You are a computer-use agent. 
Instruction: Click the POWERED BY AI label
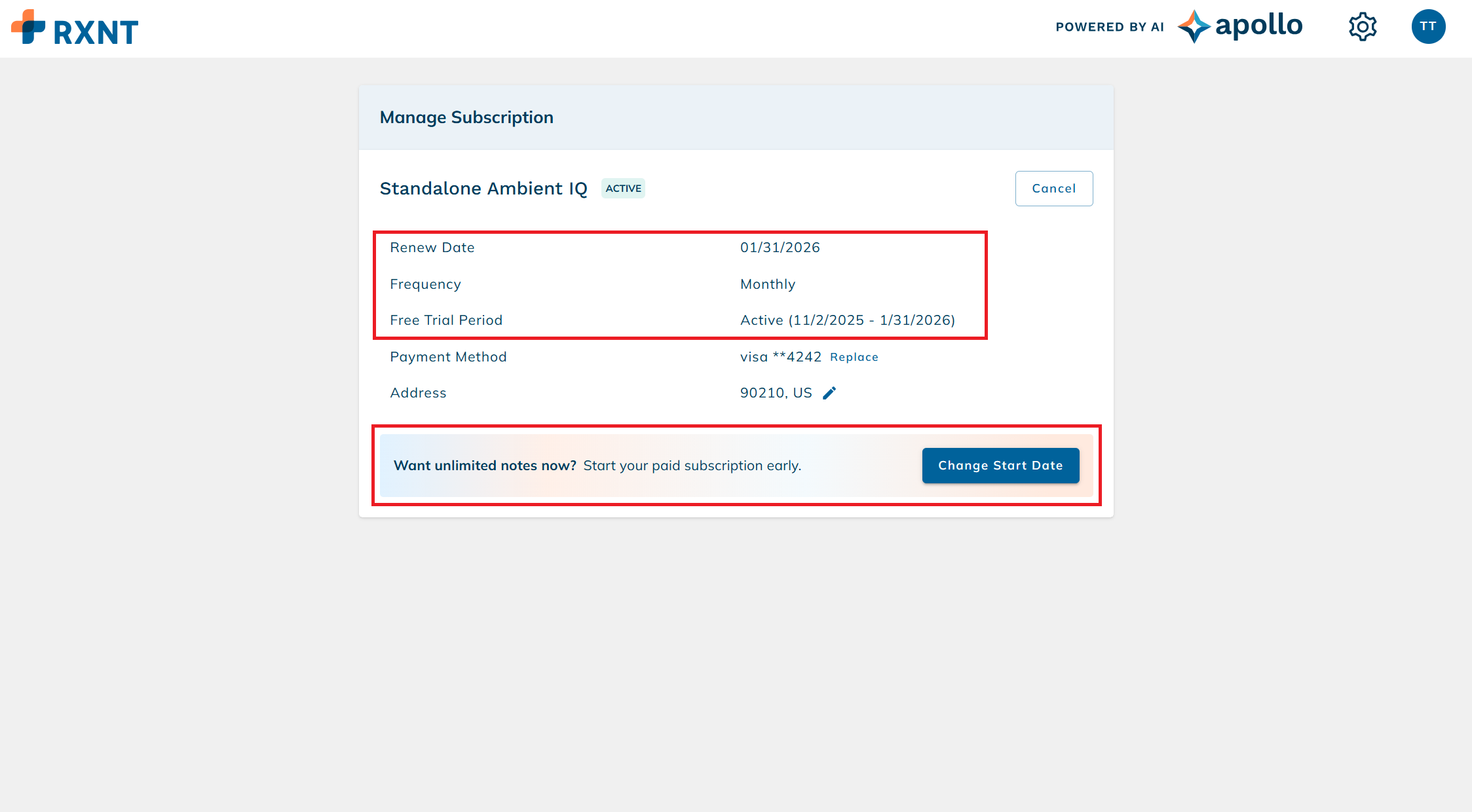(1109, 27)
